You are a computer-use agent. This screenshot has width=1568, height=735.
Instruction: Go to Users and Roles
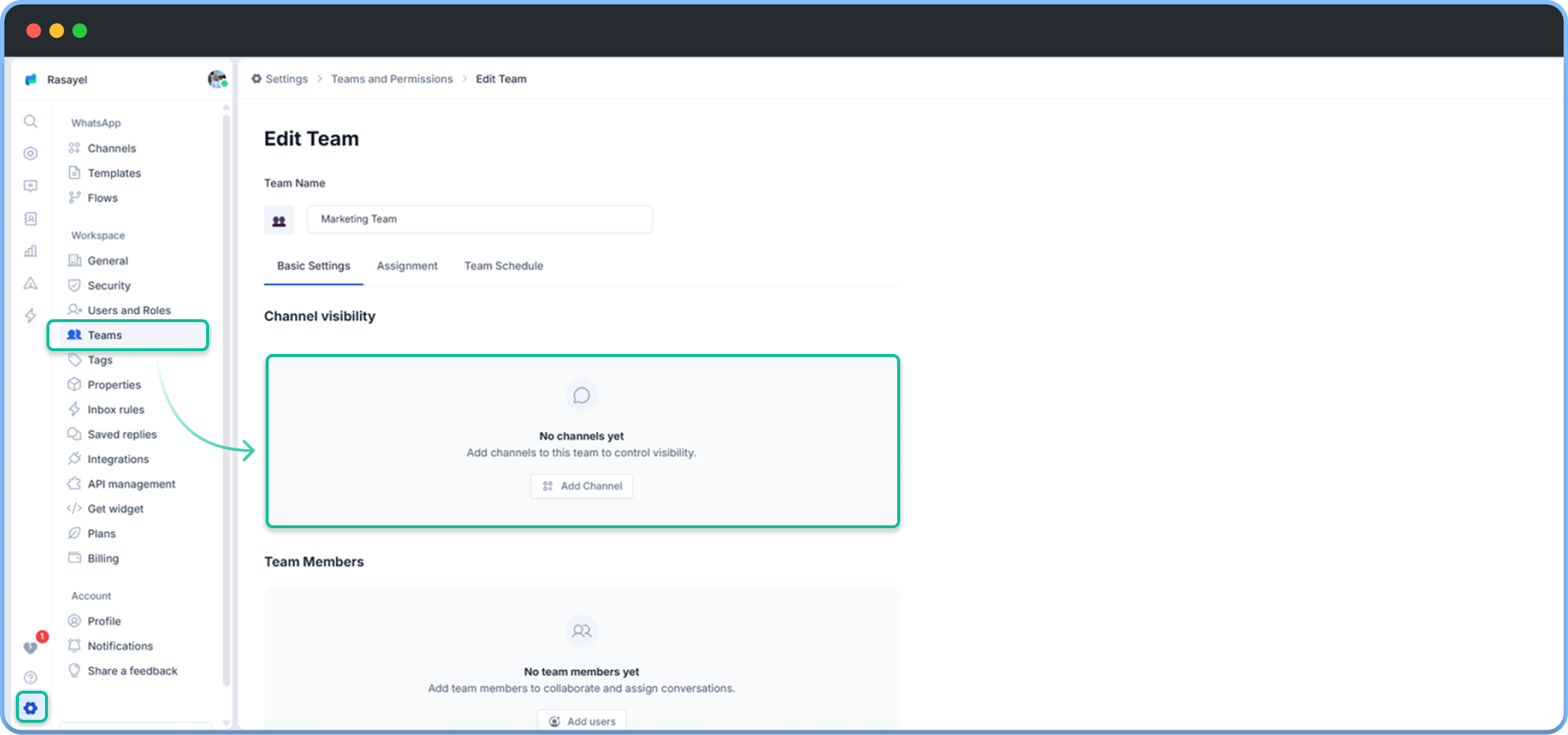tap(129, 310)
